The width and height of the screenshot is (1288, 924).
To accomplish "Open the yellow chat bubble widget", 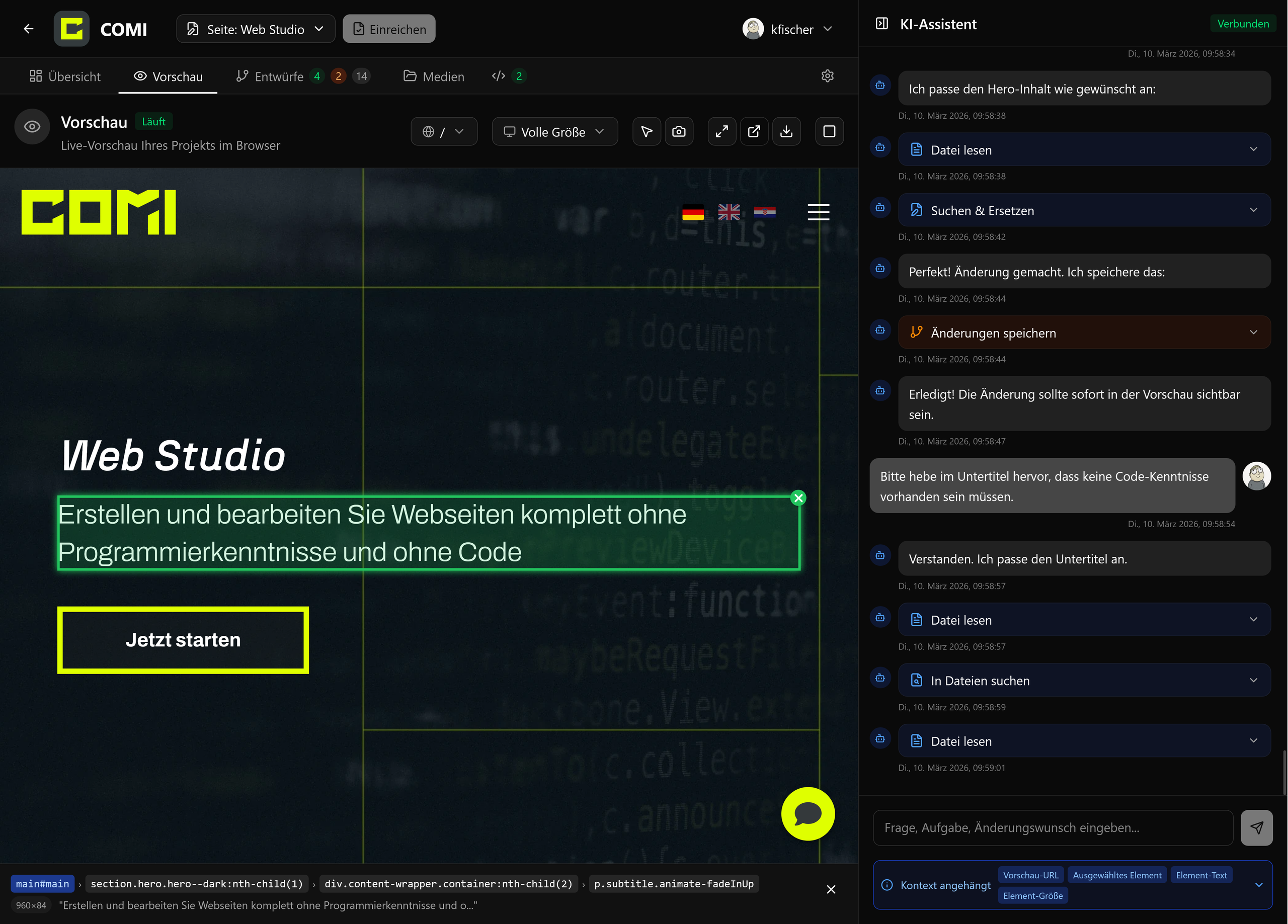I will click(x=808, y=814).
